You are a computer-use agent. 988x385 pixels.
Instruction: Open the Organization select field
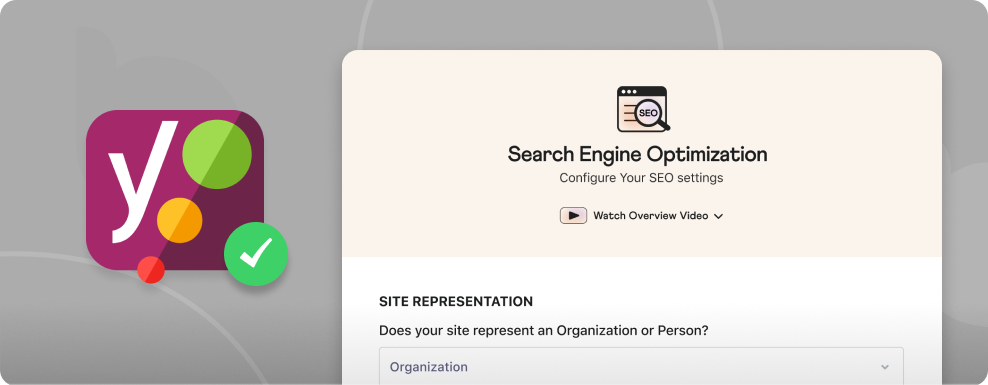click(641, 366)
